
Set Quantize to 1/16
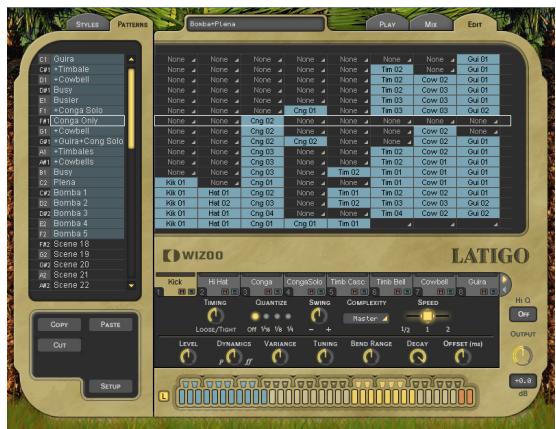click(x=266, y=316)
